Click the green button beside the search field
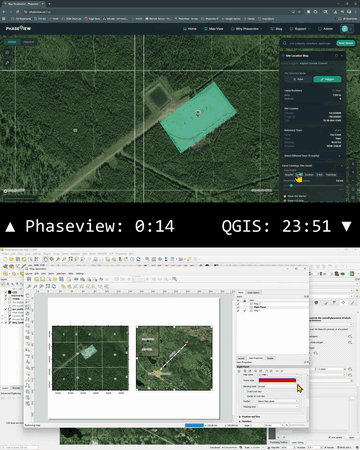This screenshot has width=360, height=450. 345,43
